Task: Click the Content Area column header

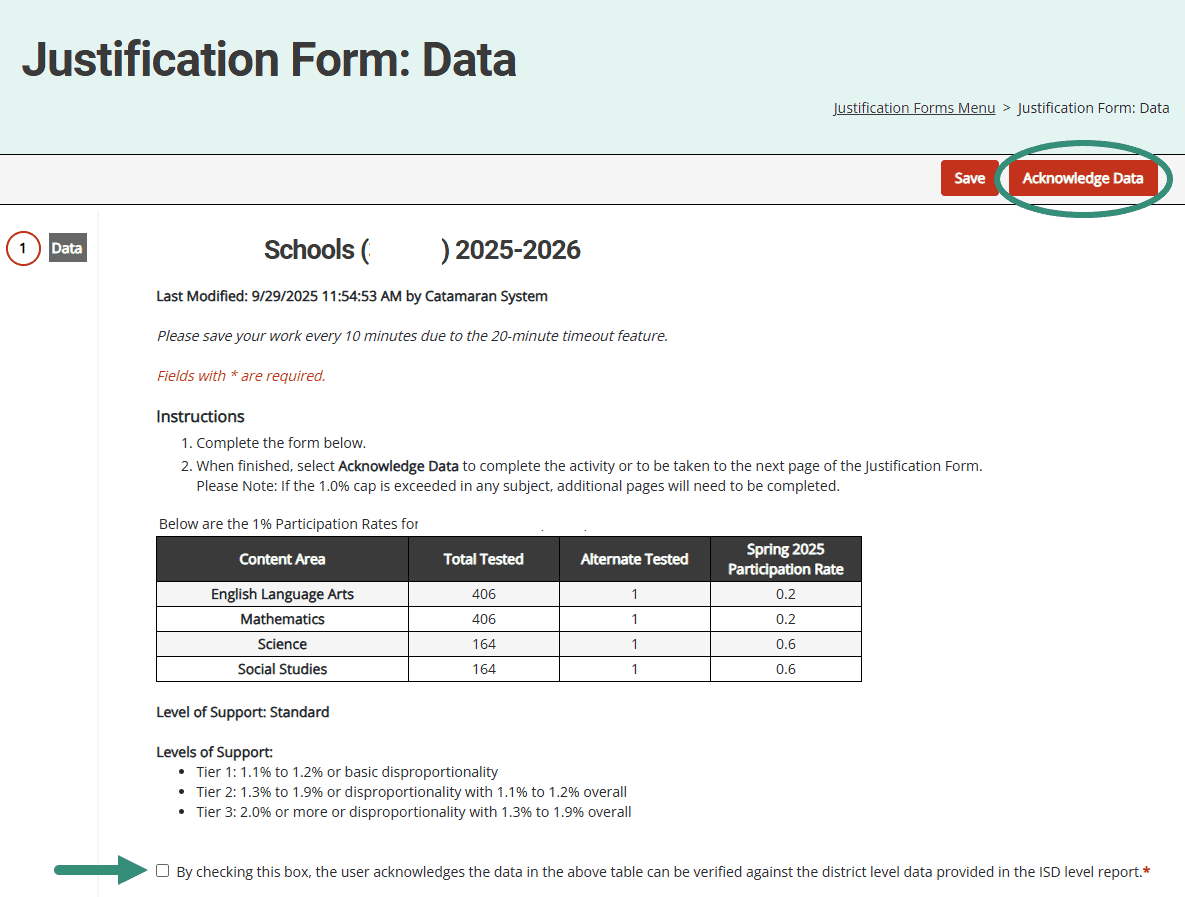Action: pos(282,559)
